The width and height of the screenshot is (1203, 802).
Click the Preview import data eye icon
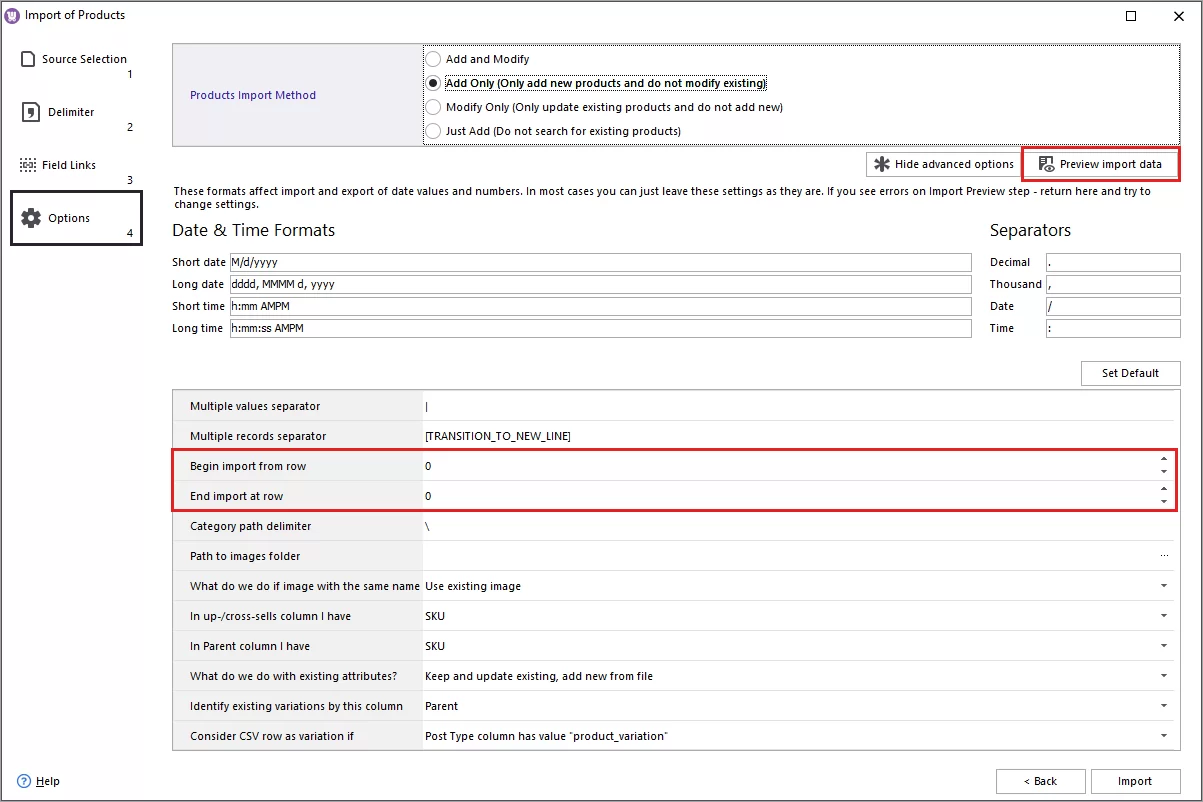[1046, 164]
